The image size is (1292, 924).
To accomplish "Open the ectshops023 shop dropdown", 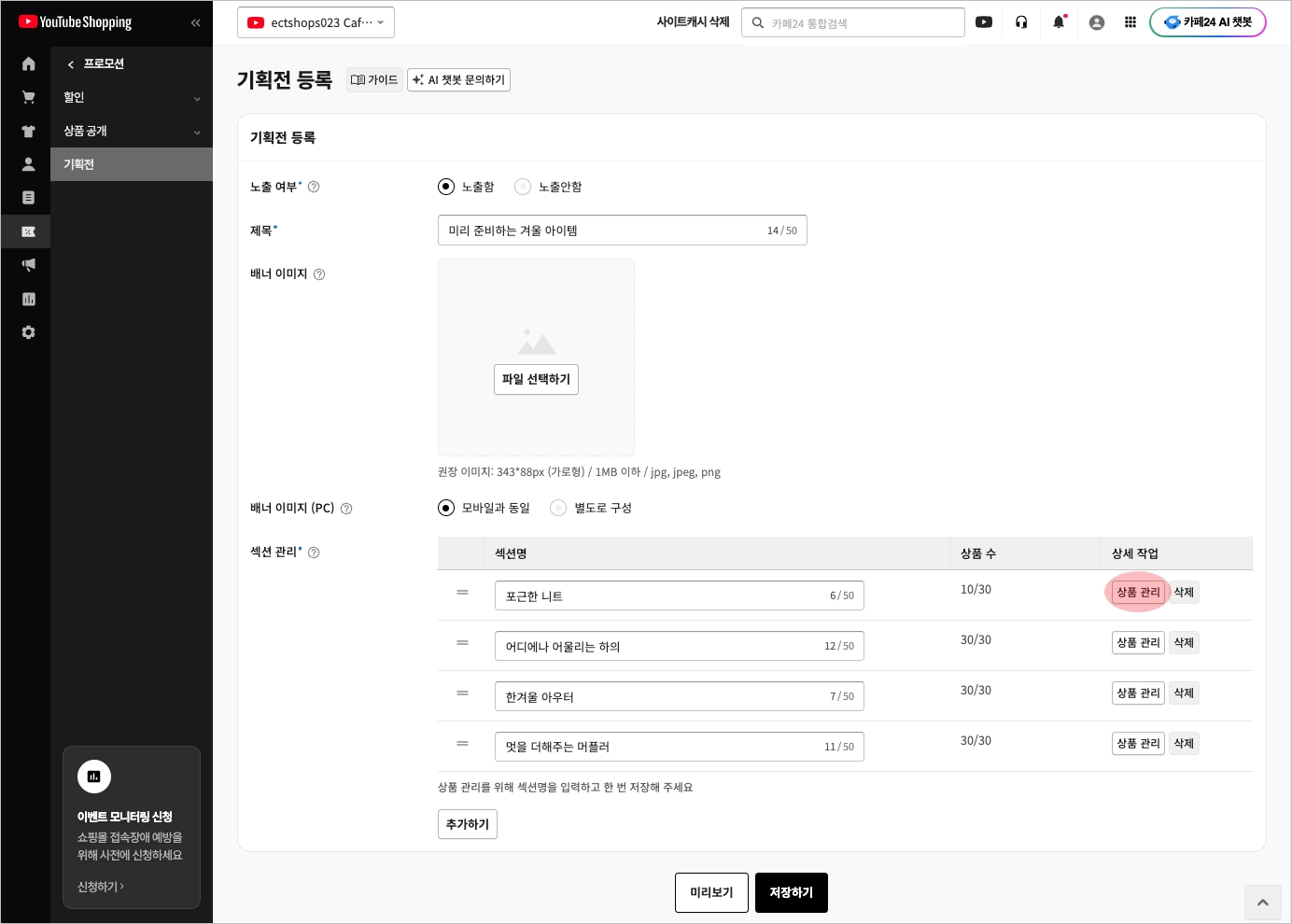I will coord(316,22).
